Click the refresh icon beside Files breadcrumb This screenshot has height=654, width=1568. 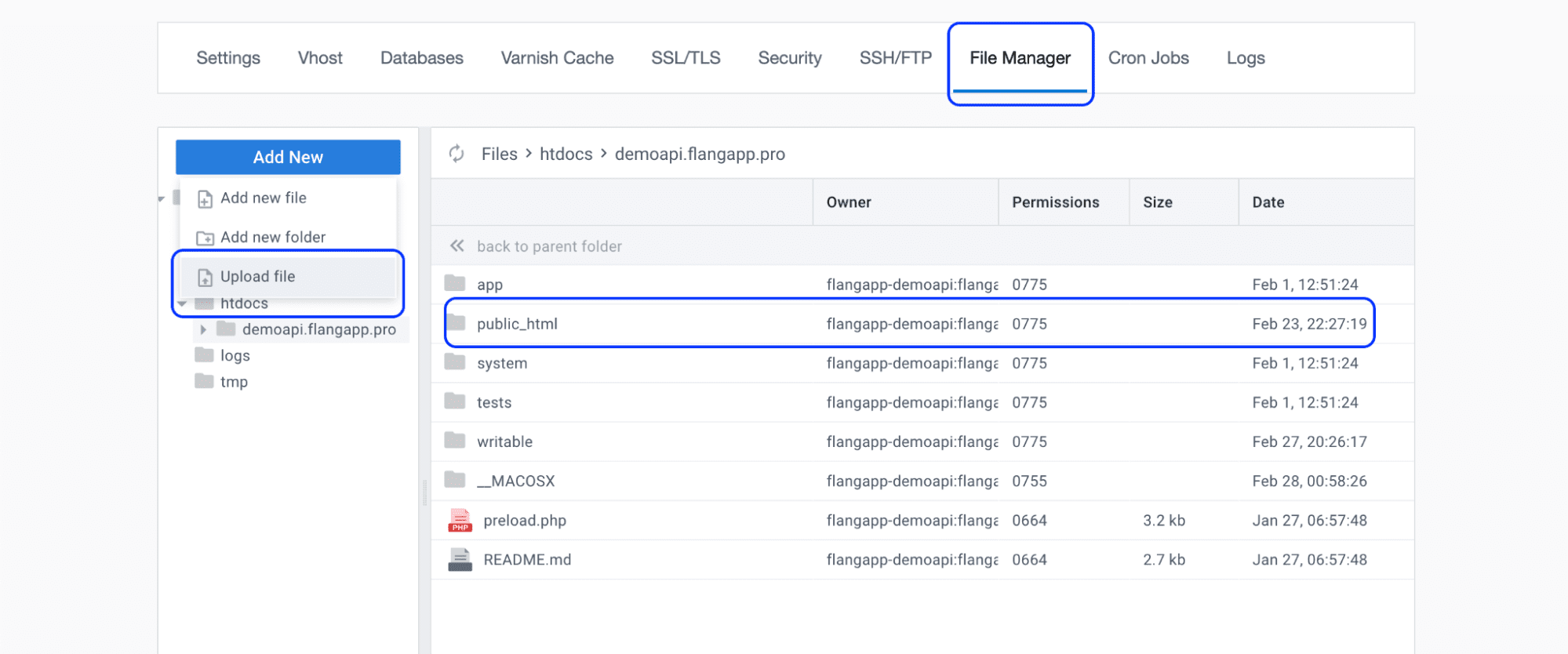pyautogui.click(x=457, y=154)
